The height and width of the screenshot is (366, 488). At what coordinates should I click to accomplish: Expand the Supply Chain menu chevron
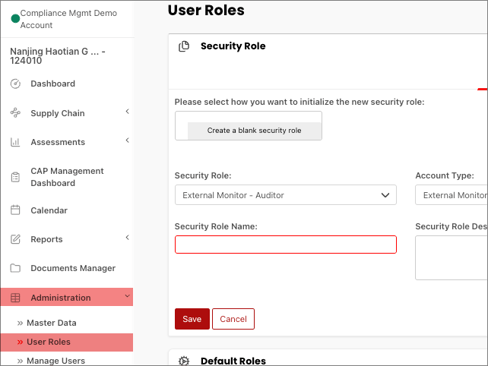pyautogui.click(x=127, y=111)
